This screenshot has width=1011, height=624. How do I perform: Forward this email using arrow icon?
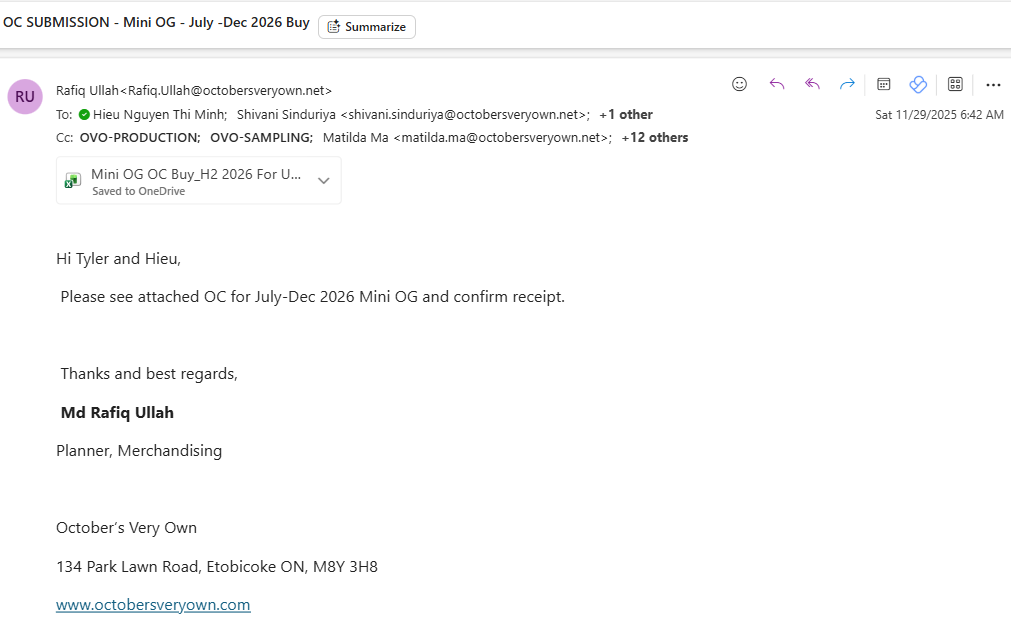(847, 84)
